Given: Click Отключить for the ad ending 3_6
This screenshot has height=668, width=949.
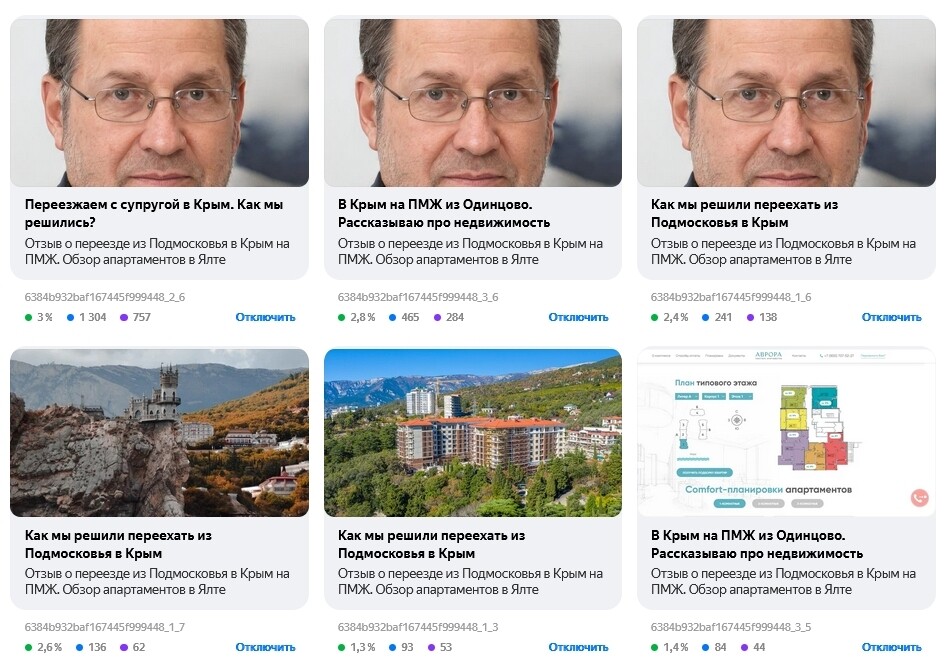Looking at the screenshot, I should [578, 317].
